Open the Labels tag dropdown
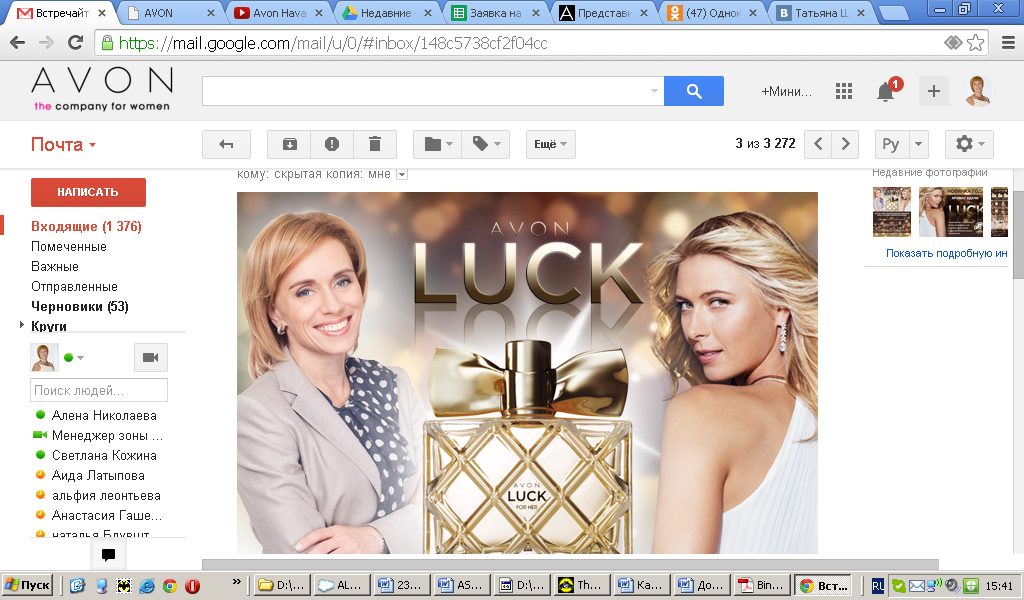Image resolution: width=1024 pixels, height=600 pixels. coord(486,144)
